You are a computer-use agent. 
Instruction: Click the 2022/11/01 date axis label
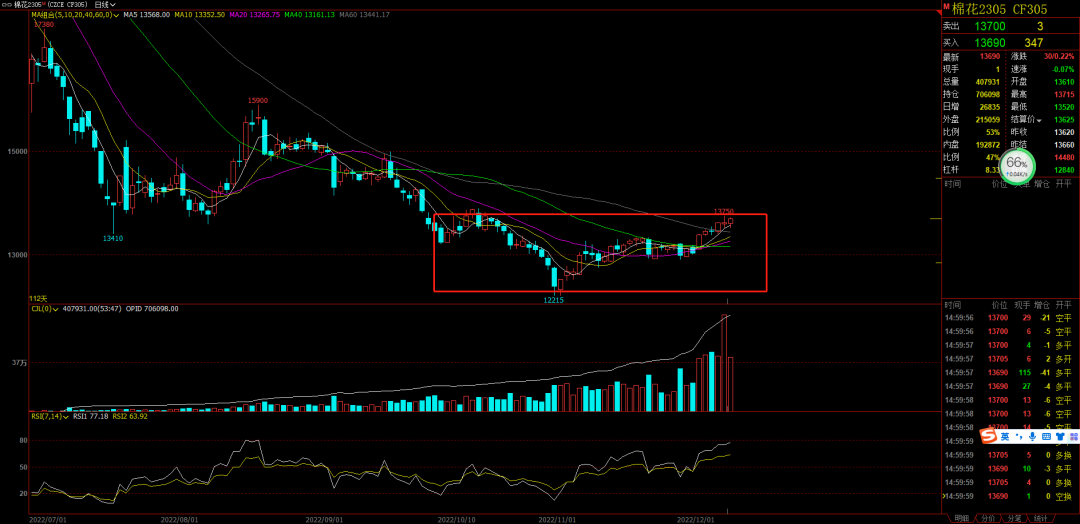pos(556,518)
